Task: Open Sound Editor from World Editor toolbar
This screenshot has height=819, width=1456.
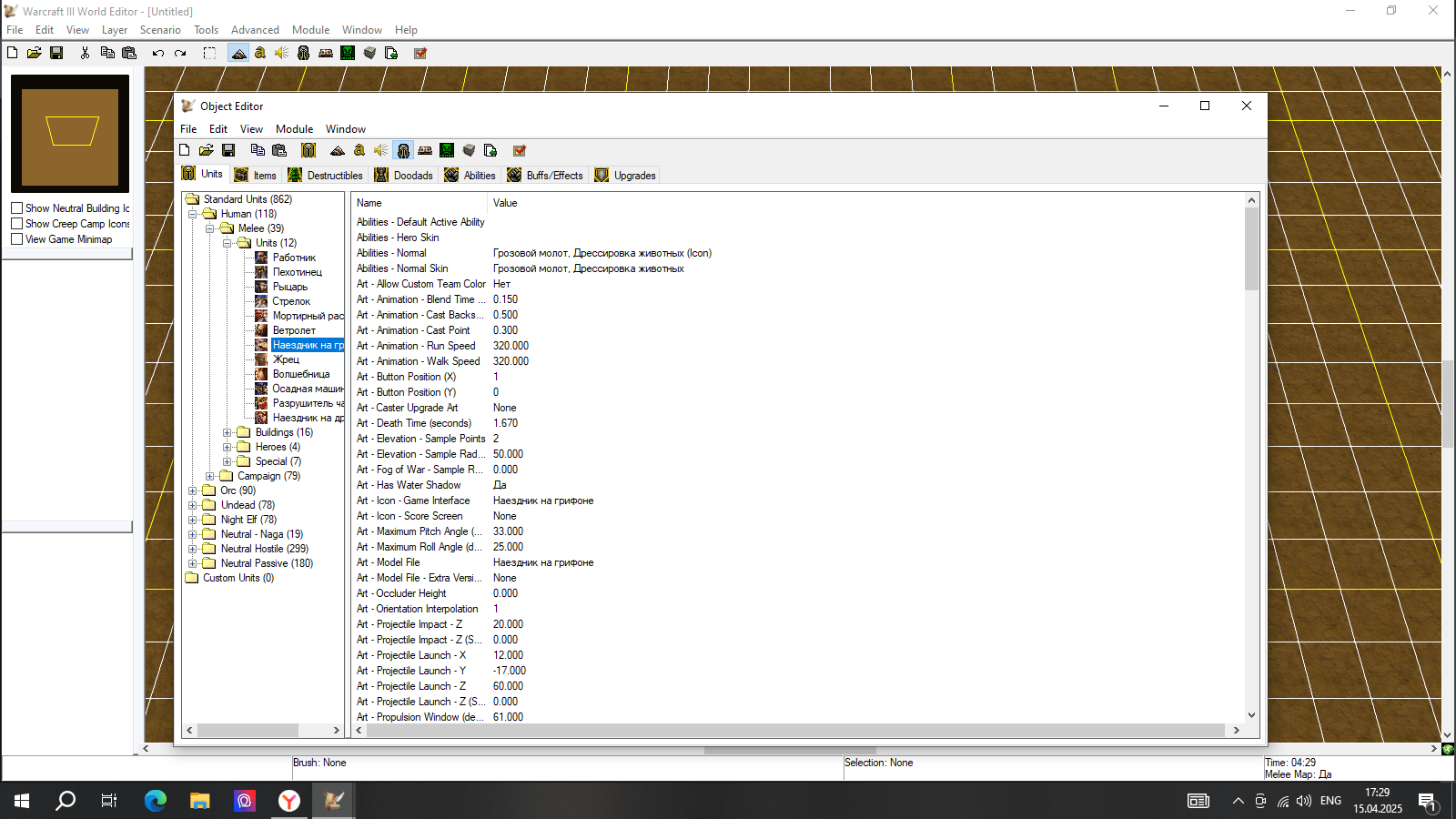Action: point(282,53)
